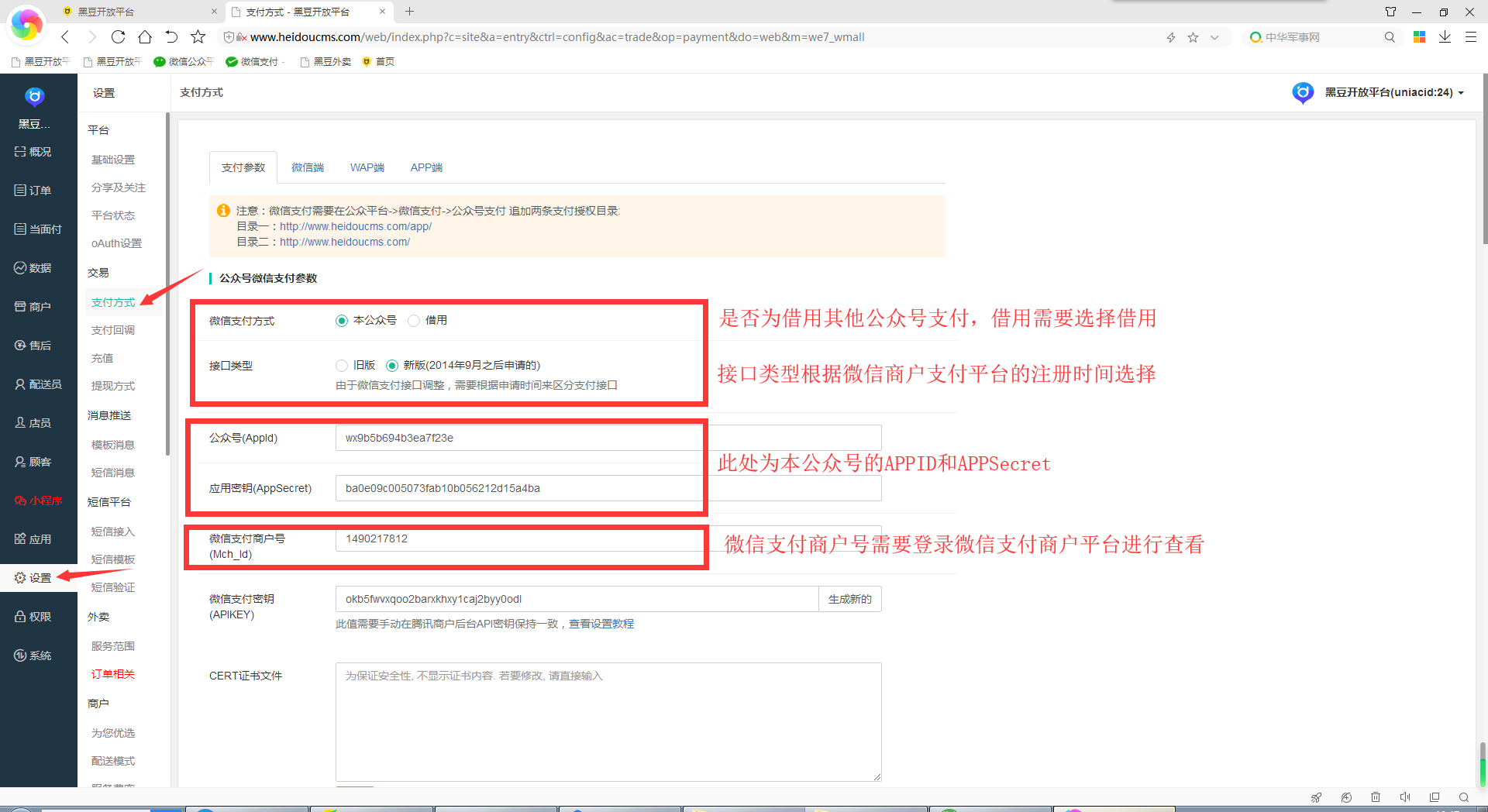Viewport: 1488px width, 812px height.
Task: Open 充值 menu item
Action: point(102,358)
